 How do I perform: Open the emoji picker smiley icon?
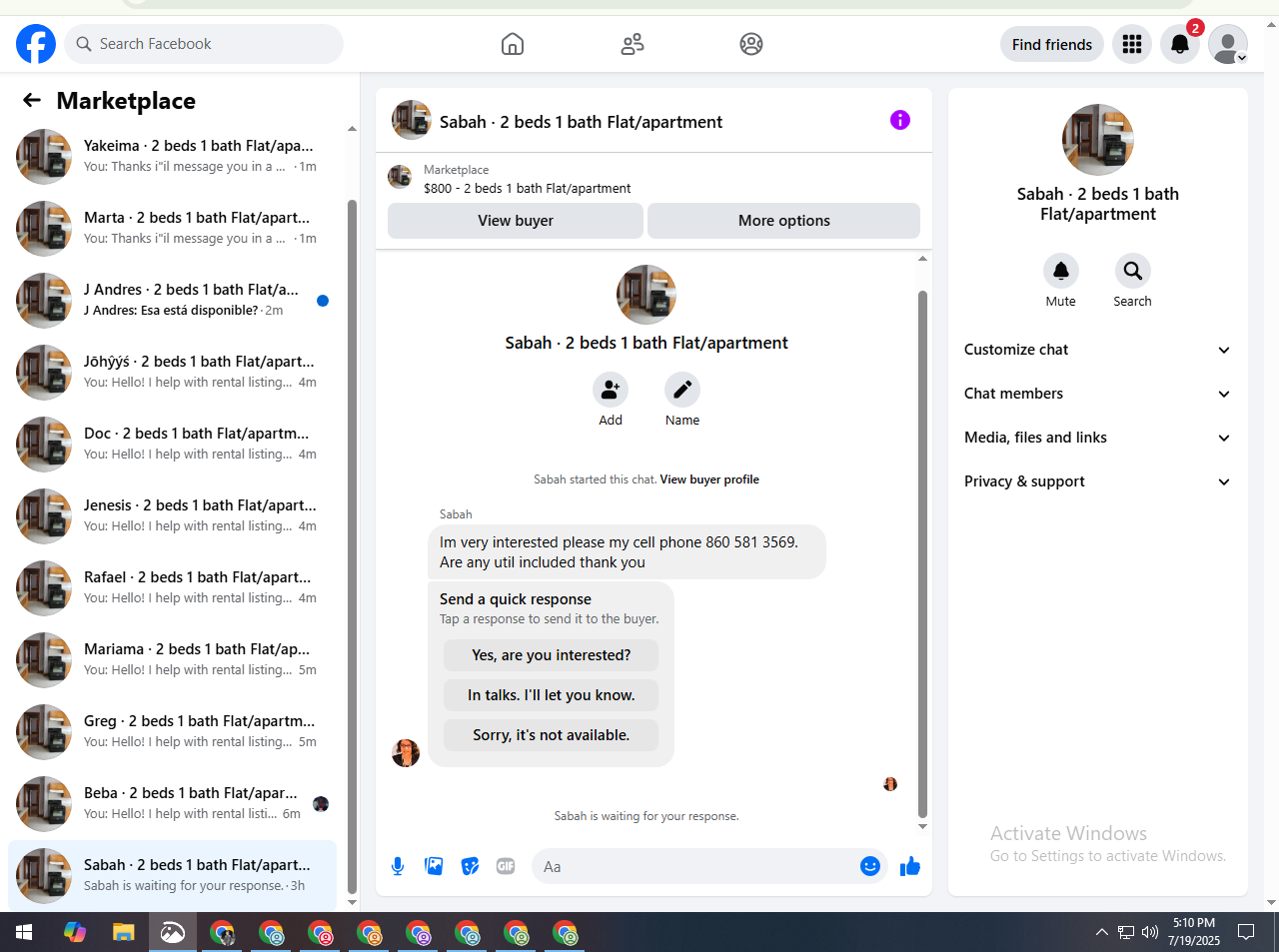870,866
